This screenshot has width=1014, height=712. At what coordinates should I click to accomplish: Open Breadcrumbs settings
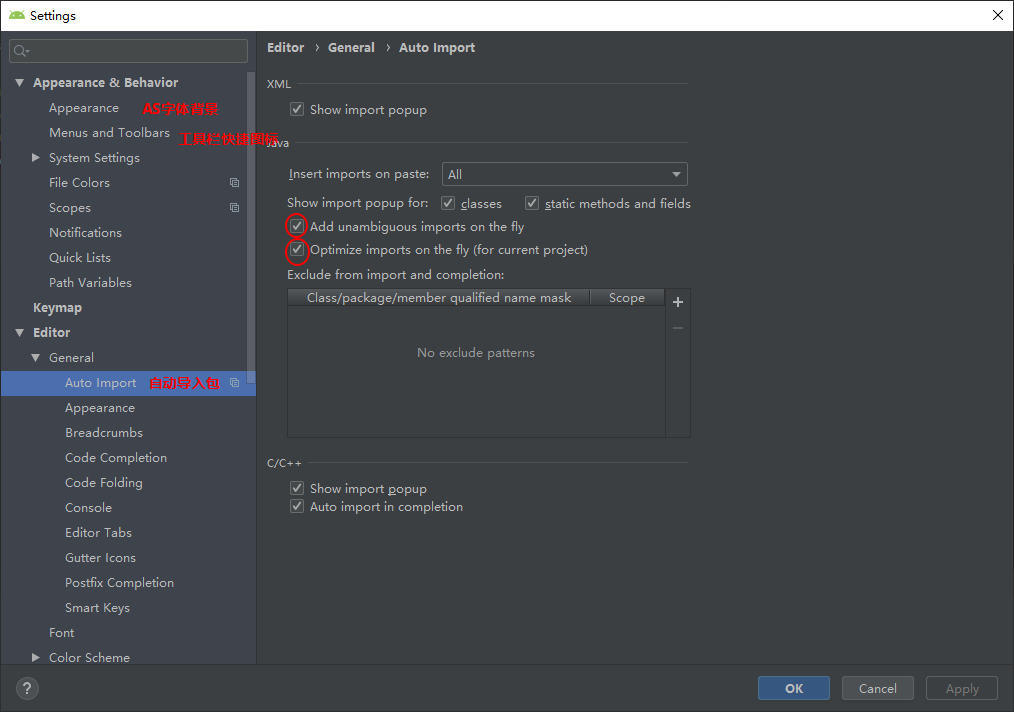coord(103,433)
